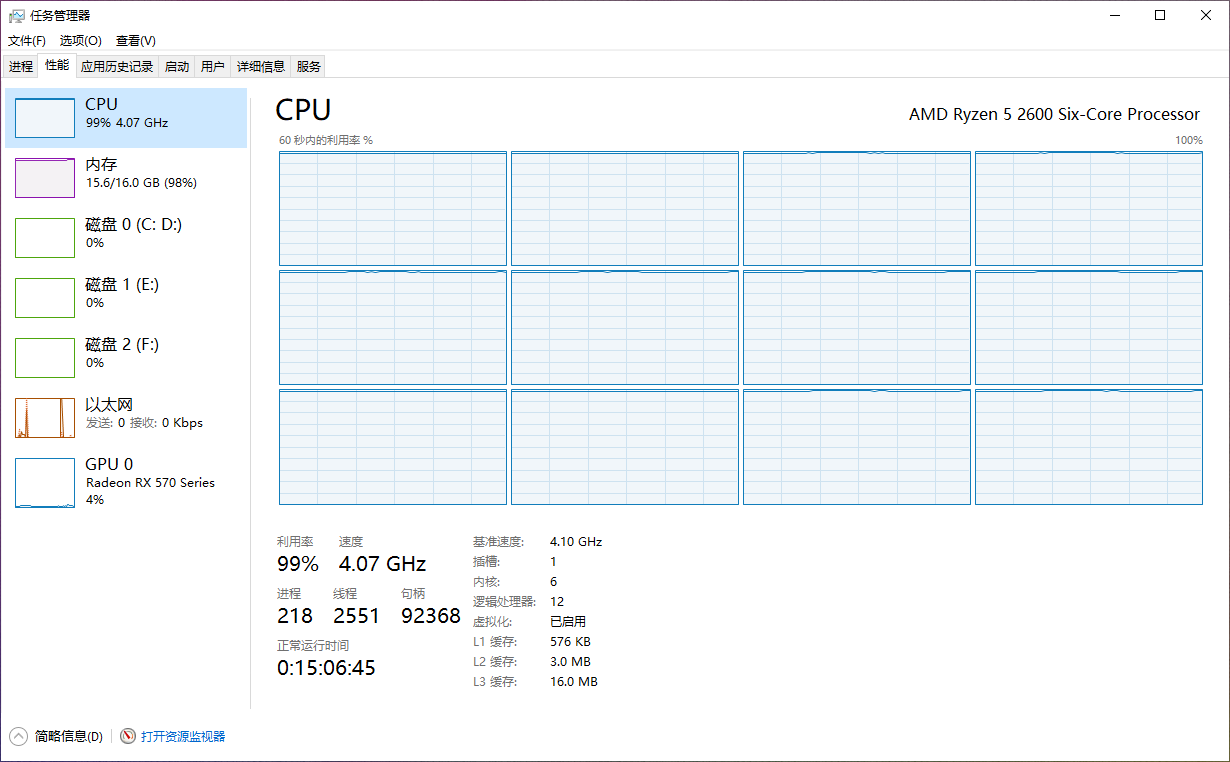Viewport: 1230px width, 762px height.
Task: Open the 选项(O) menu
Action: 80,41
